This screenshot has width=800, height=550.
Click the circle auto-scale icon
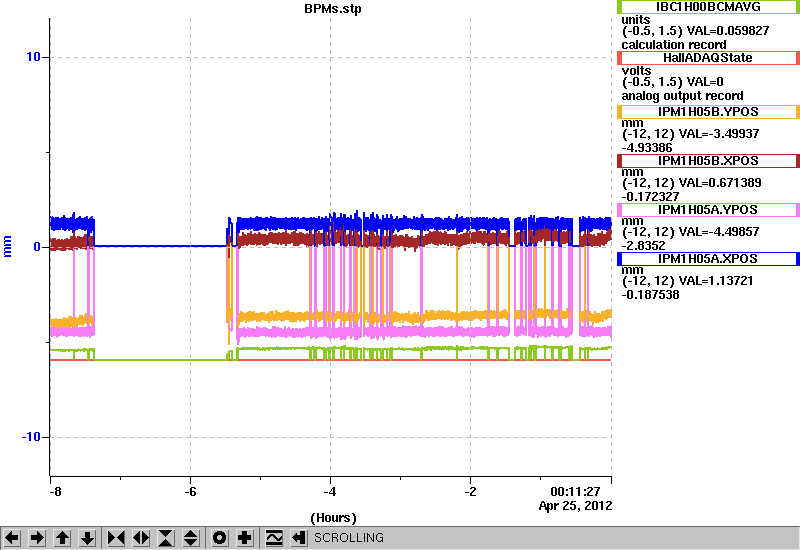[x=220, y=538]
